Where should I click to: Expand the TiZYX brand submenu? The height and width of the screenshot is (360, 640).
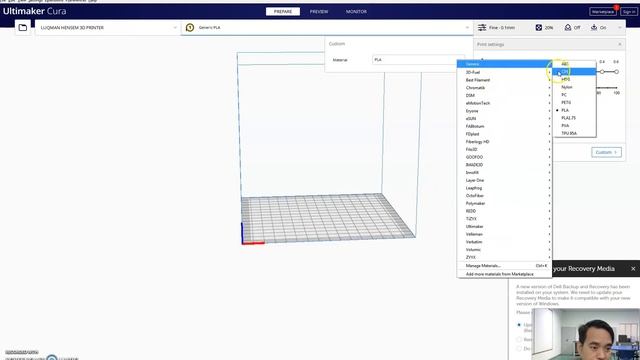(x=504, y=219)
